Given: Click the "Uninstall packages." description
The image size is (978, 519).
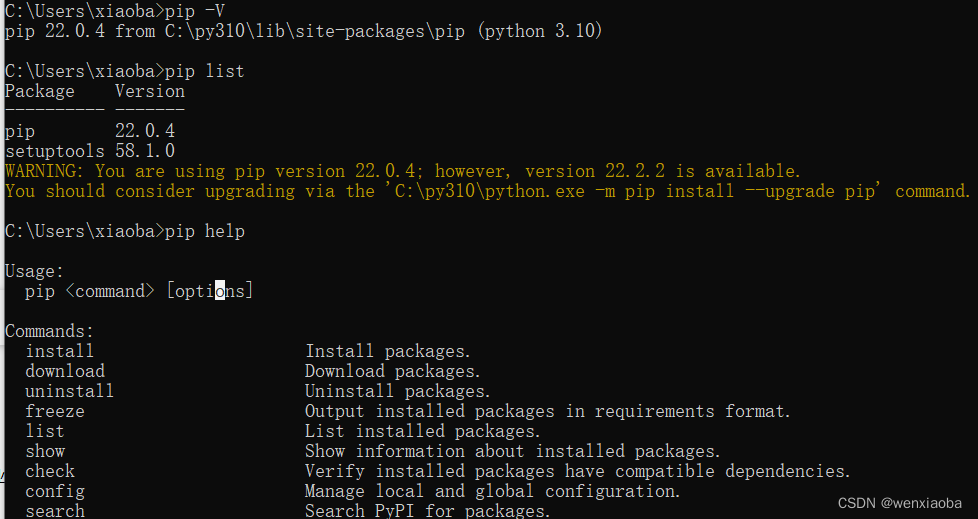Looking at the screenshot, I should click(x=397, y=391).
